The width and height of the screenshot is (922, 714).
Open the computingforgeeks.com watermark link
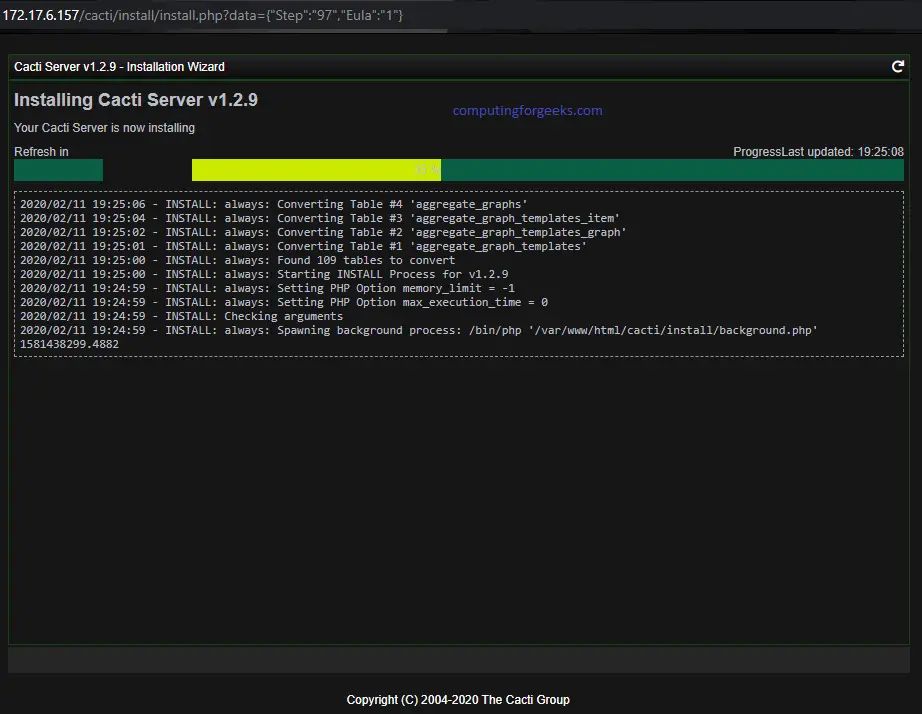(527, 111)
